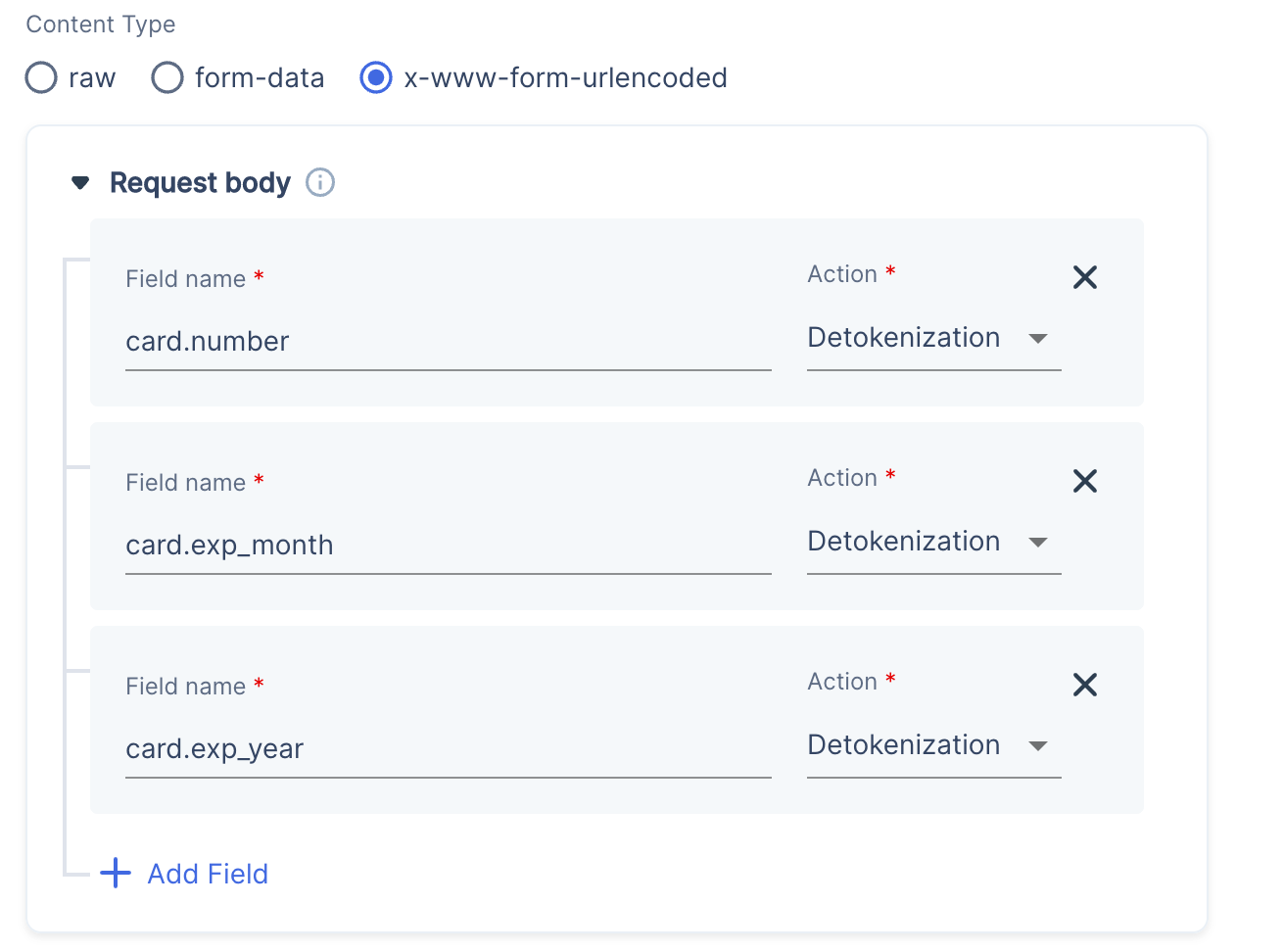
Task: Collapse the Request body section
Action: click(79, 182)
